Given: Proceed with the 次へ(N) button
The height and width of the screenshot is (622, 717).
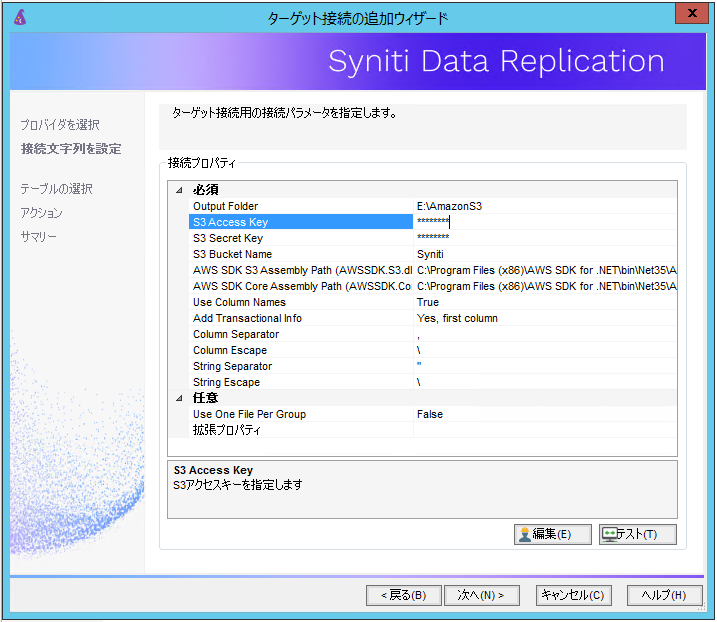Looking at the screenshot, I should pos(482,595).
